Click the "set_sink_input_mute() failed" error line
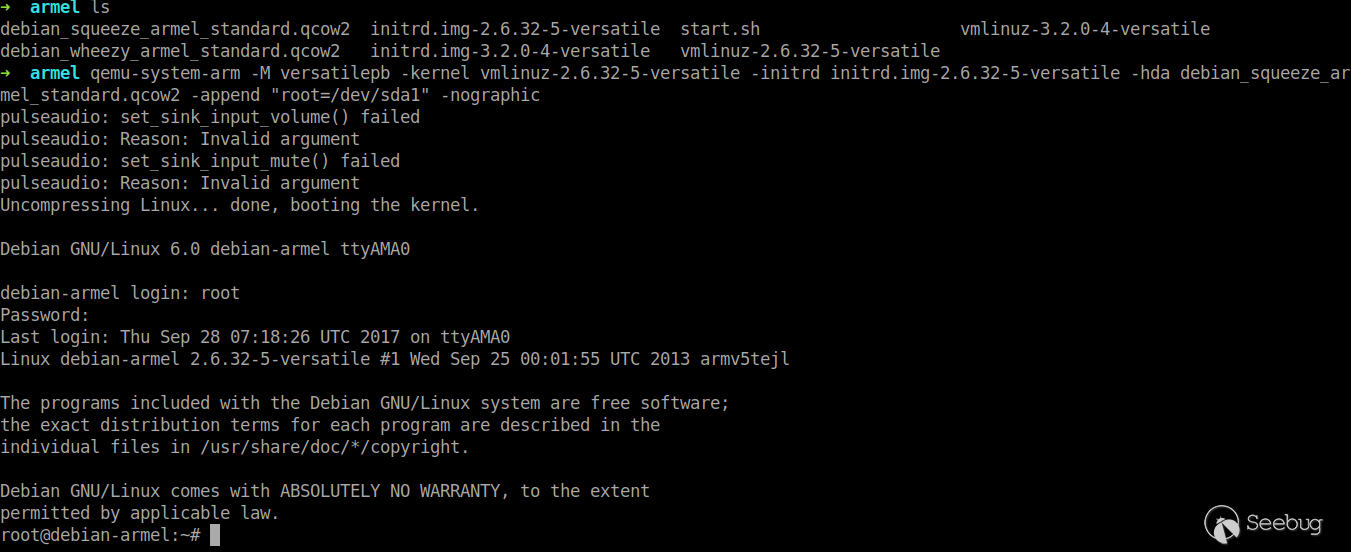The image size is (1351, 552). 200,161
